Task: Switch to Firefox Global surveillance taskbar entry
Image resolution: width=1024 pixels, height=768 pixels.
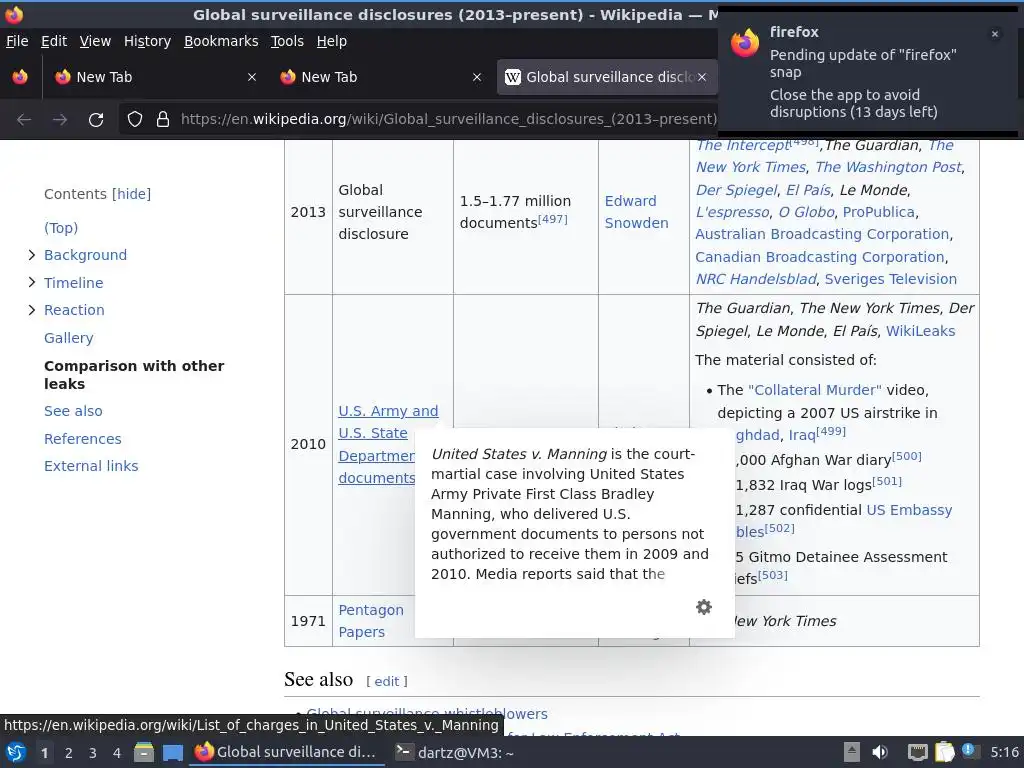Action: click(x=286, y=752)
